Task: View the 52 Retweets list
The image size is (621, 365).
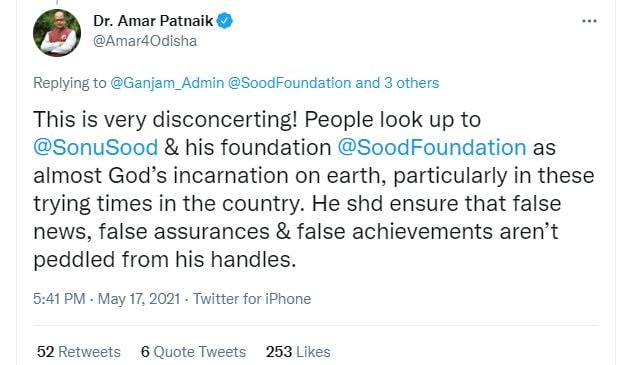Action: coord(79,352)
